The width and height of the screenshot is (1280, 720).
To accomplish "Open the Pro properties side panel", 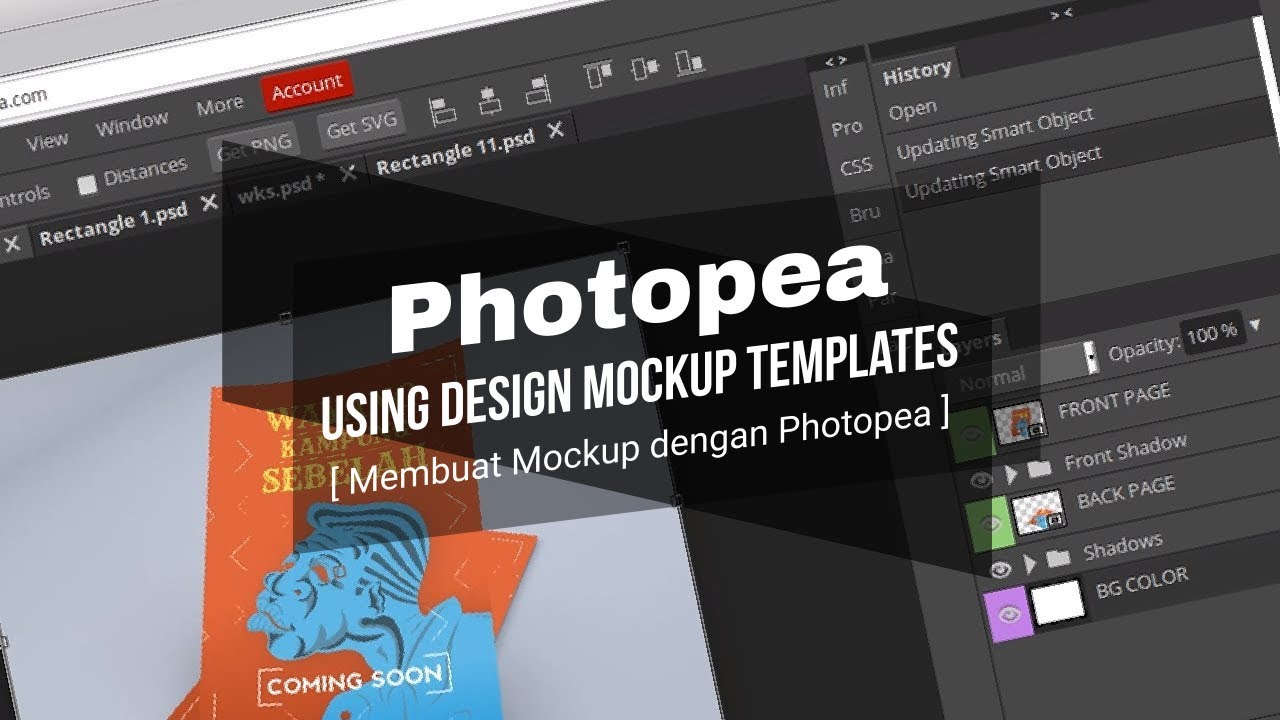I will 846,128.
